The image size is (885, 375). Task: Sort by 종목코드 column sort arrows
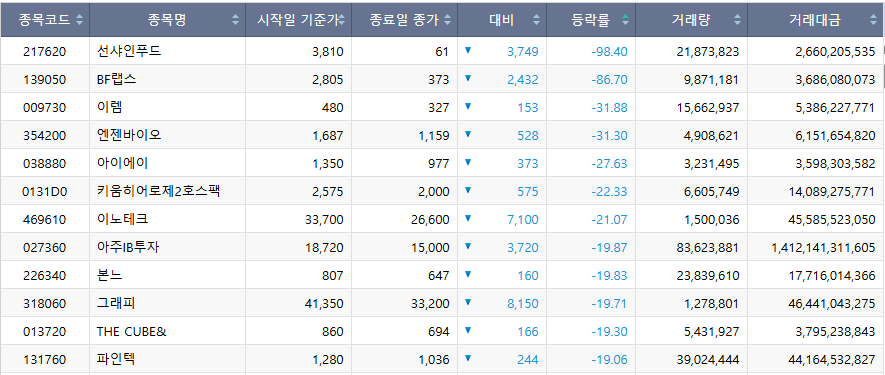click(x=79, y=20)
